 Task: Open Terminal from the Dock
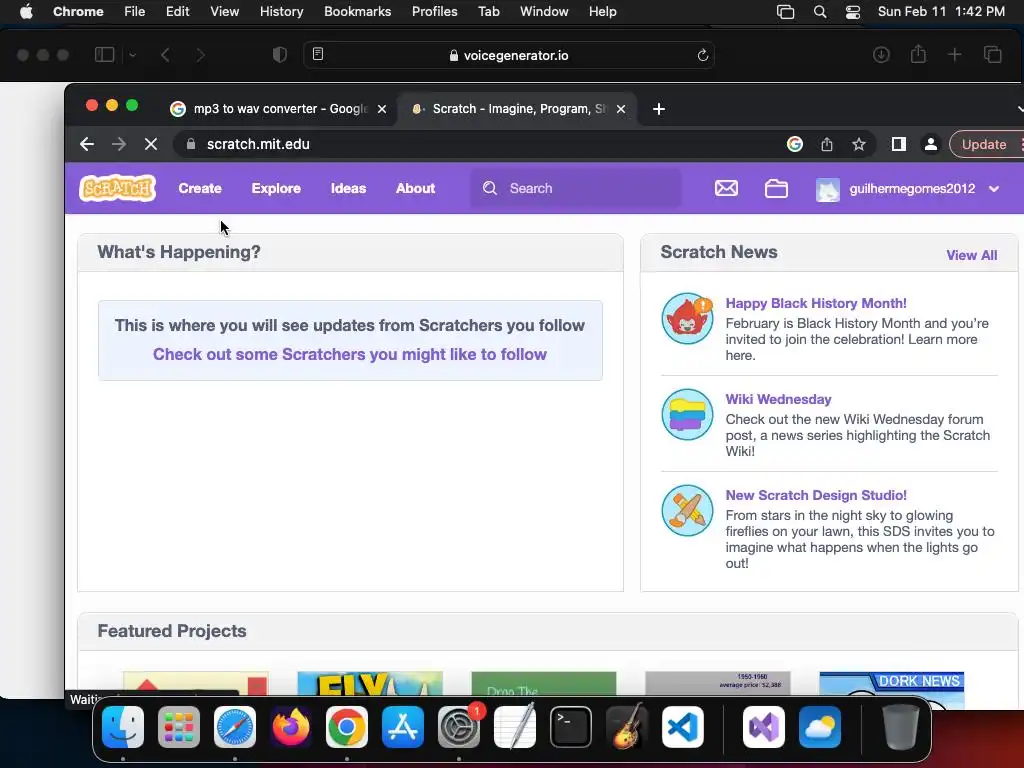(571, 727)
